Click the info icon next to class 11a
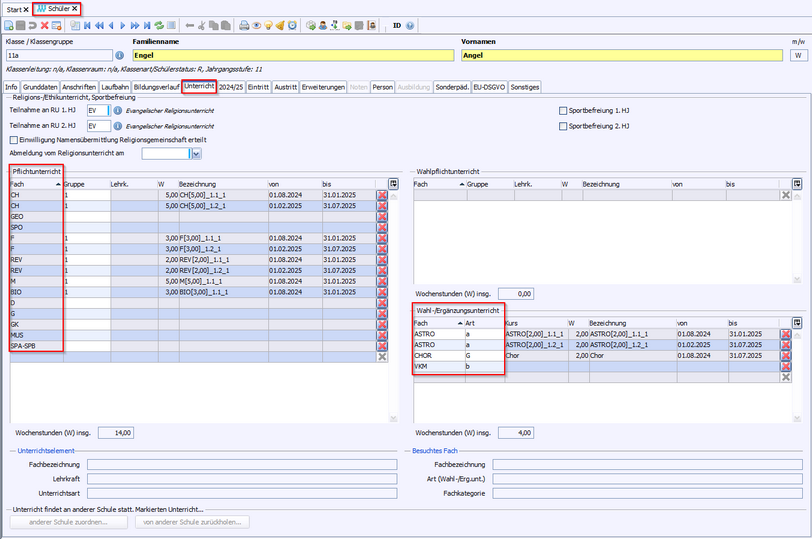 pos(120,56)
